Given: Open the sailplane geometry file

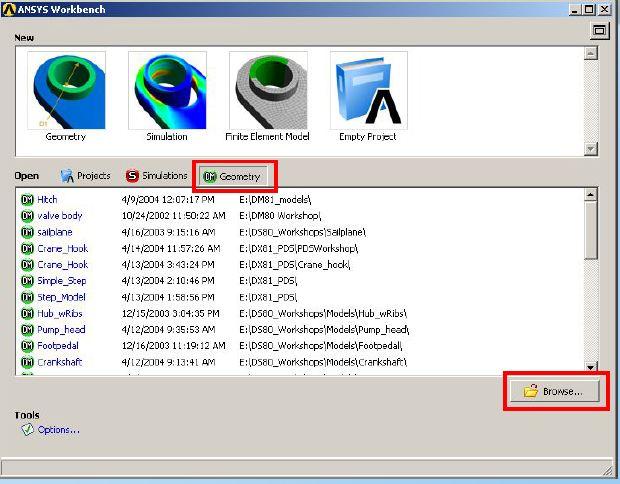Looking at the screenshot, I should pyautogui.click(x=55, y=232).
